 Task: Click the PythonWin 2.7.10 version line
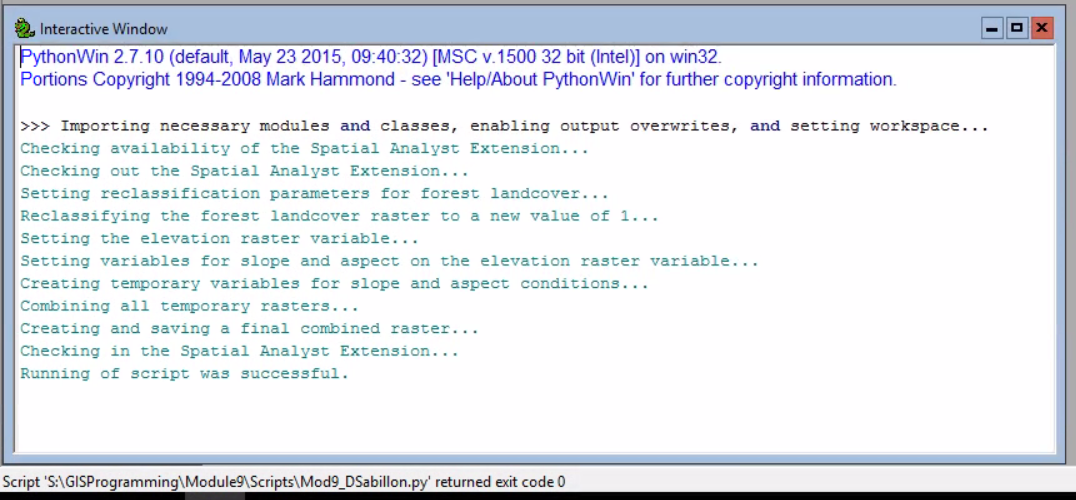[371, 56]
